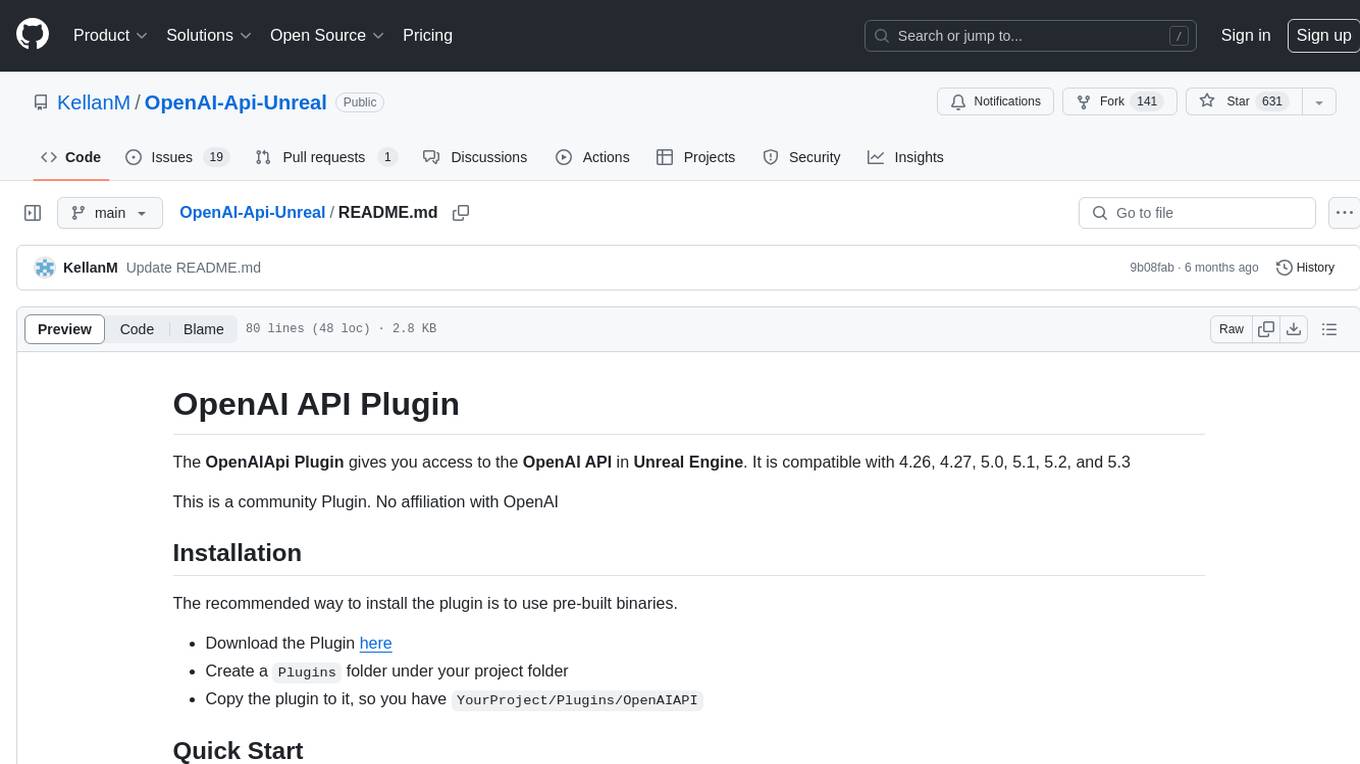Open the Insights tab
Image resolution: width=1360 pixels, height=764 pixels.
(905, 157)
